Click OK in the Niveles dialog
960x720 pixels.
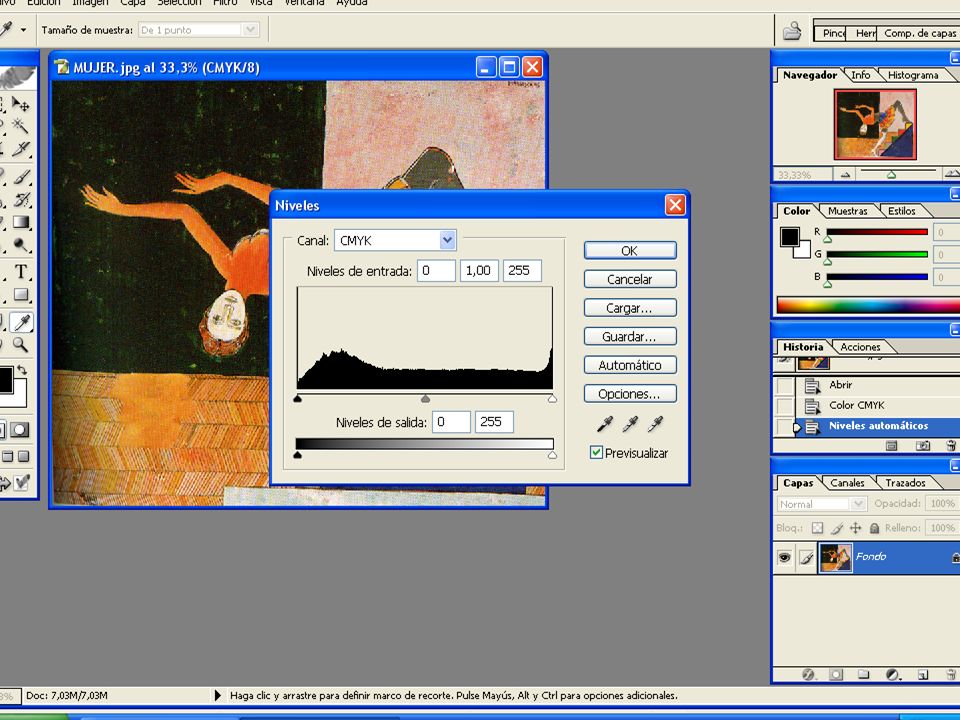(x=630, y=250)
